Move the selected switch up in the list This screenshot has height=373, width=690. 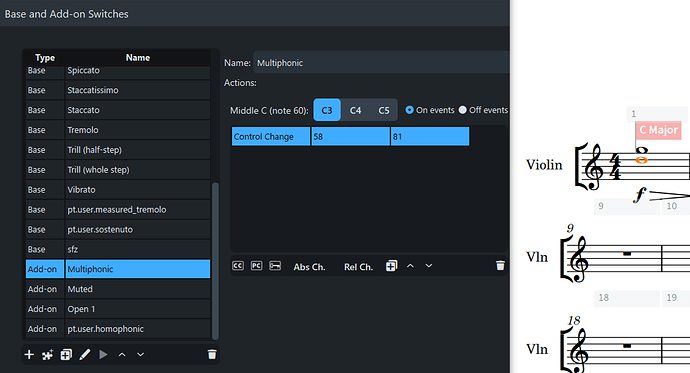pyautogui.click(x=122, y=355)
